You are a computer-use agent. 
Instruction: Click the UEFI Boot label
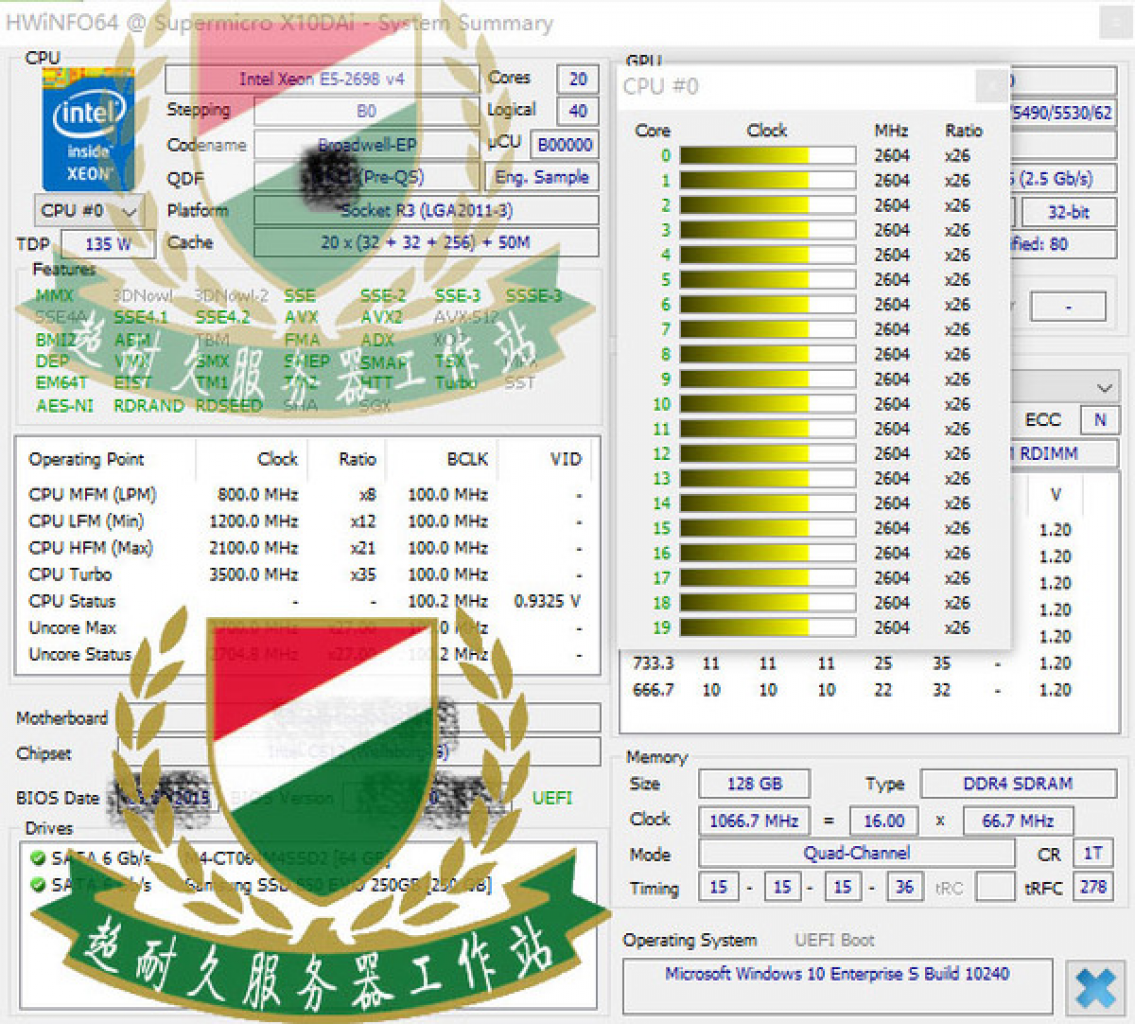[x=835, y=940]
